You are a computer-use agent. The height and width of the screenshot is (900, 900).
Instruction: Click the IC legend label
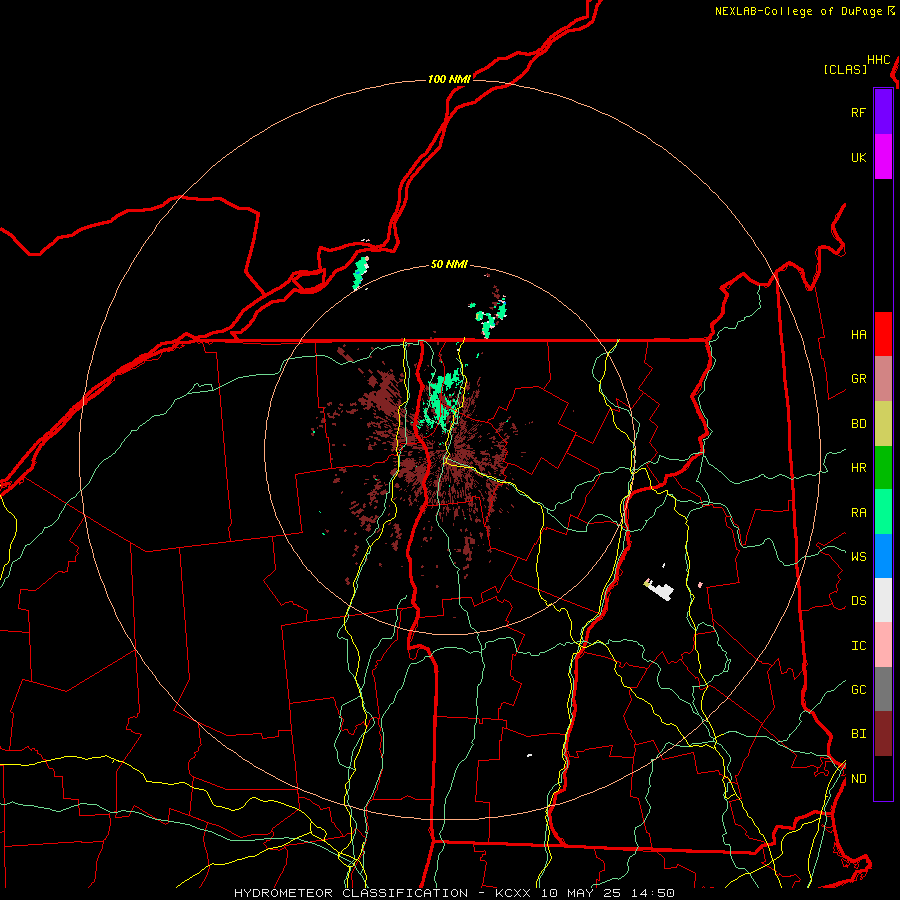[x=858, y=645]
